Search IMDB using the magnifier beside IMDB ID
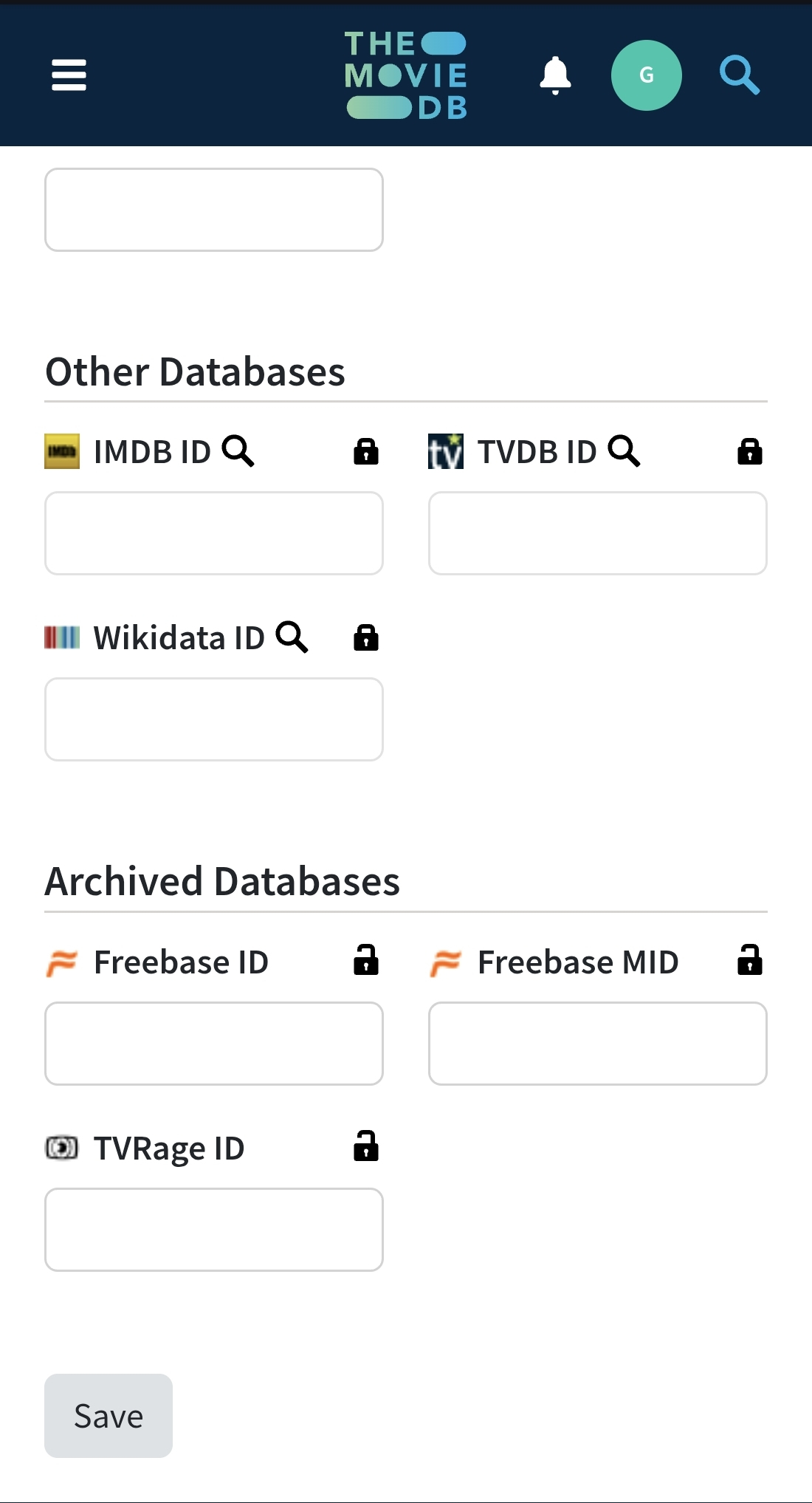This screenshot has width=812, height=1503. (238, 451)
